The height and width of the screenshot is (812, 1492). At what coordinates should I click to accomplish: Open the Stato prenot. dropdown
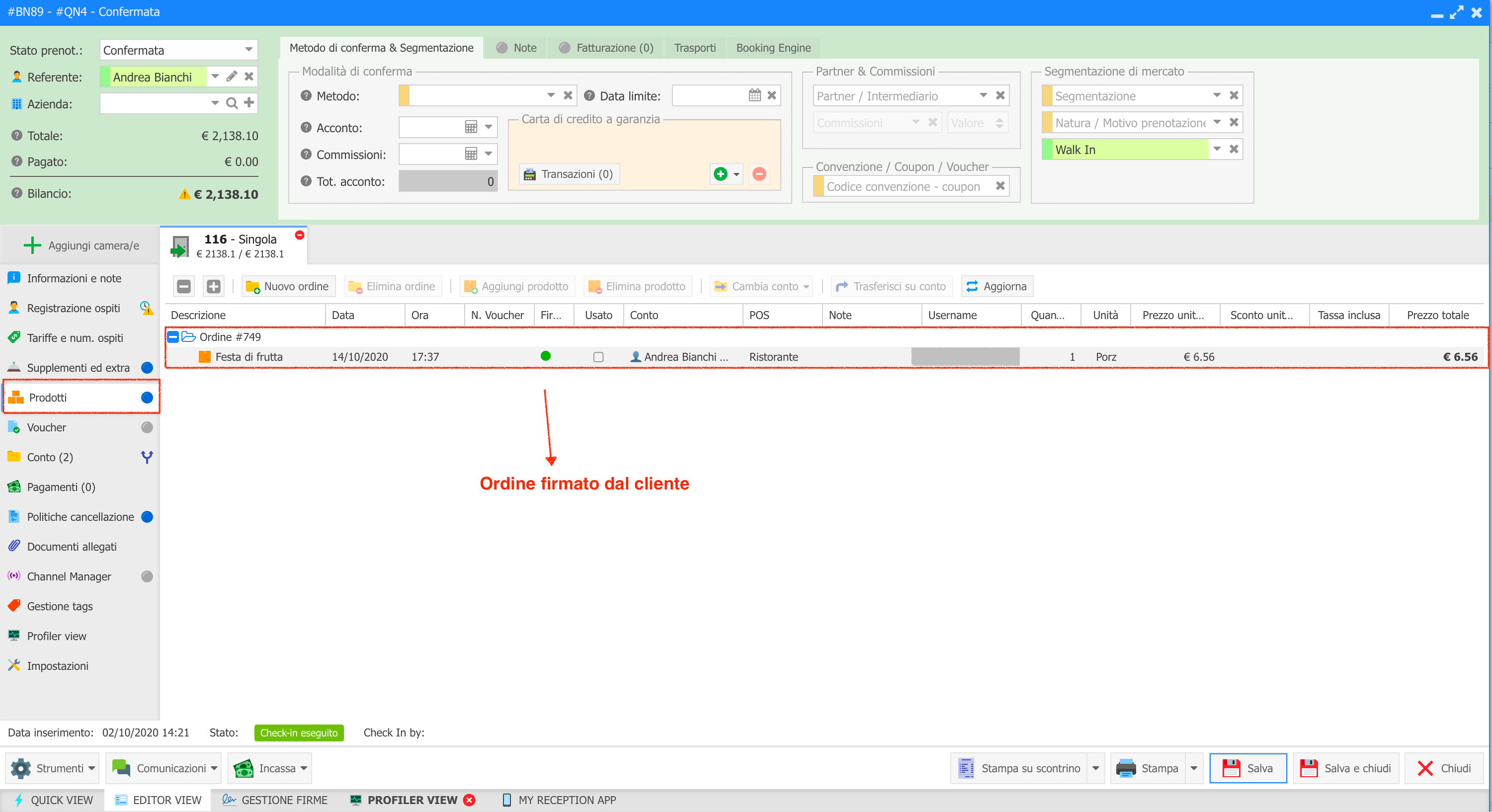249,50
